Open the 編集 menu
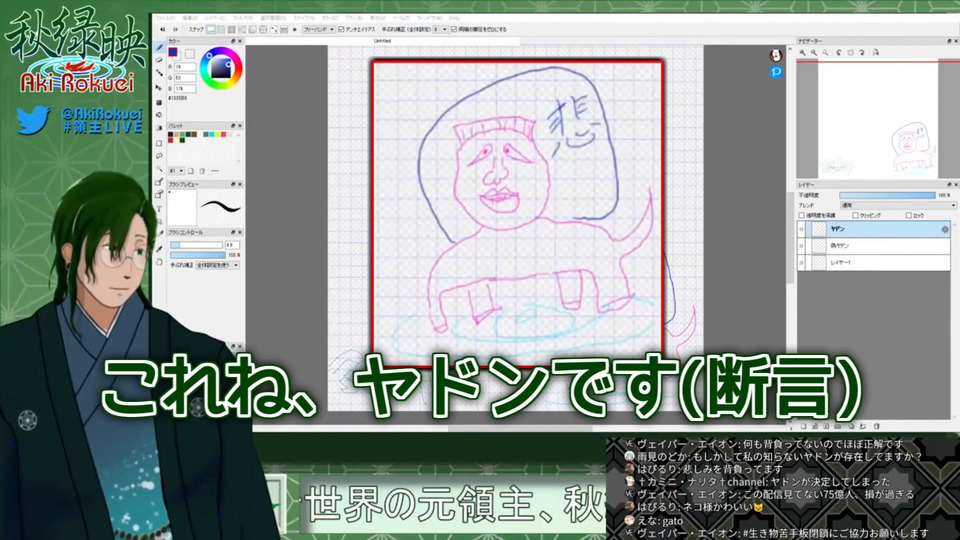This screenshot has height=540, width=960. [190, 18]
